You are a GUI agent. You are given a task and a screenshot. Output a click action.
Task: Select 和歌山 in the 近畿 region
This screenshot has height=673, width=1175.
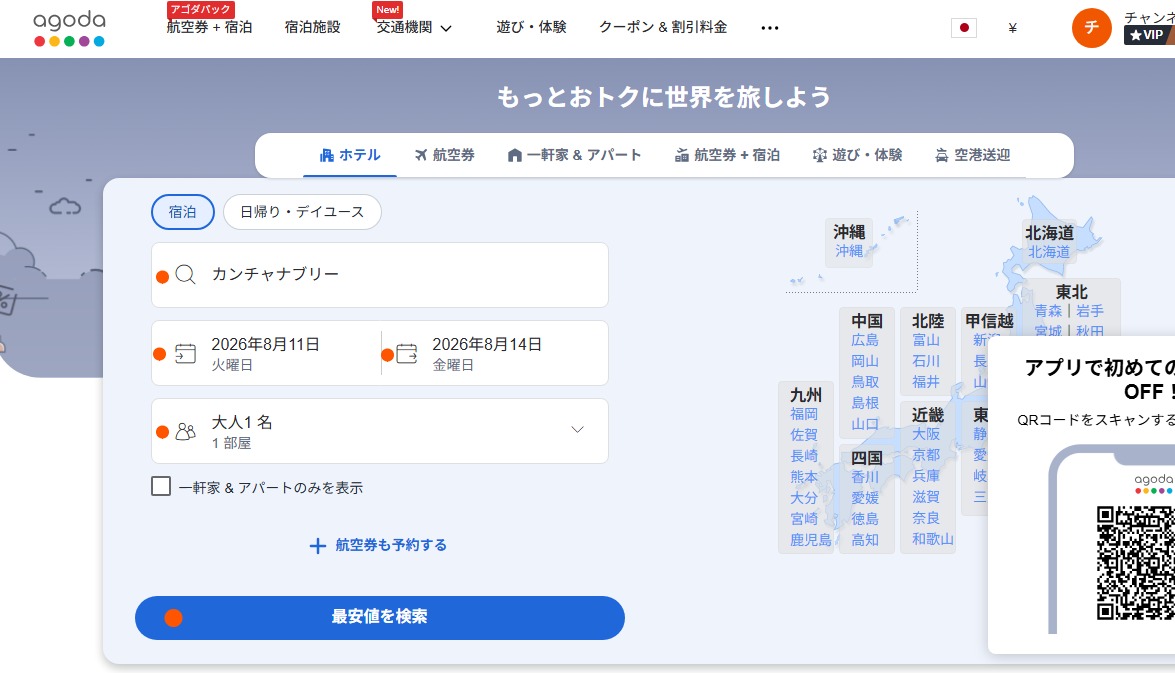coord(933,539)
